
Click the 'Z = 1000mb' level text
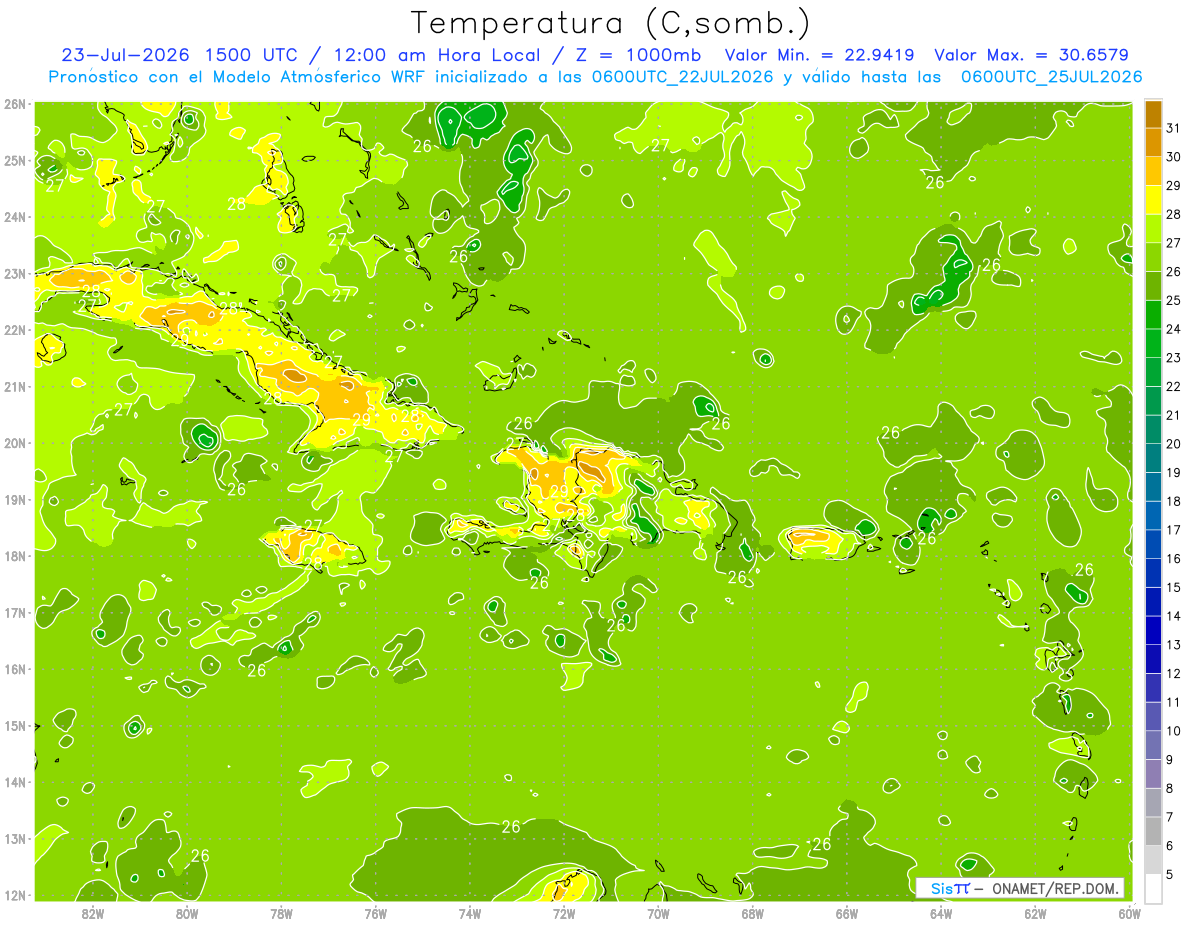coord(635,55)
